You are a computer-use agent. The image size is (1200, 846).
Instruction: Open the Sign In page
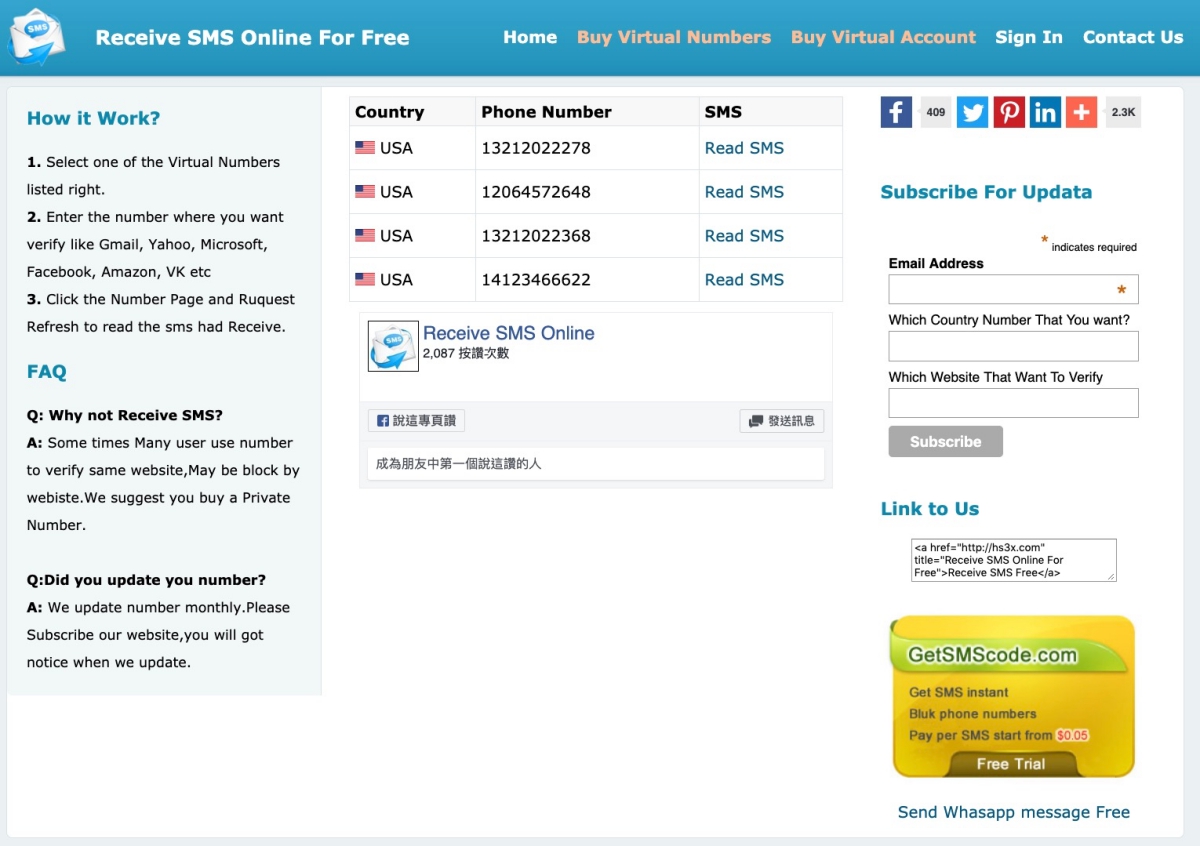[x=1029, y=37]
